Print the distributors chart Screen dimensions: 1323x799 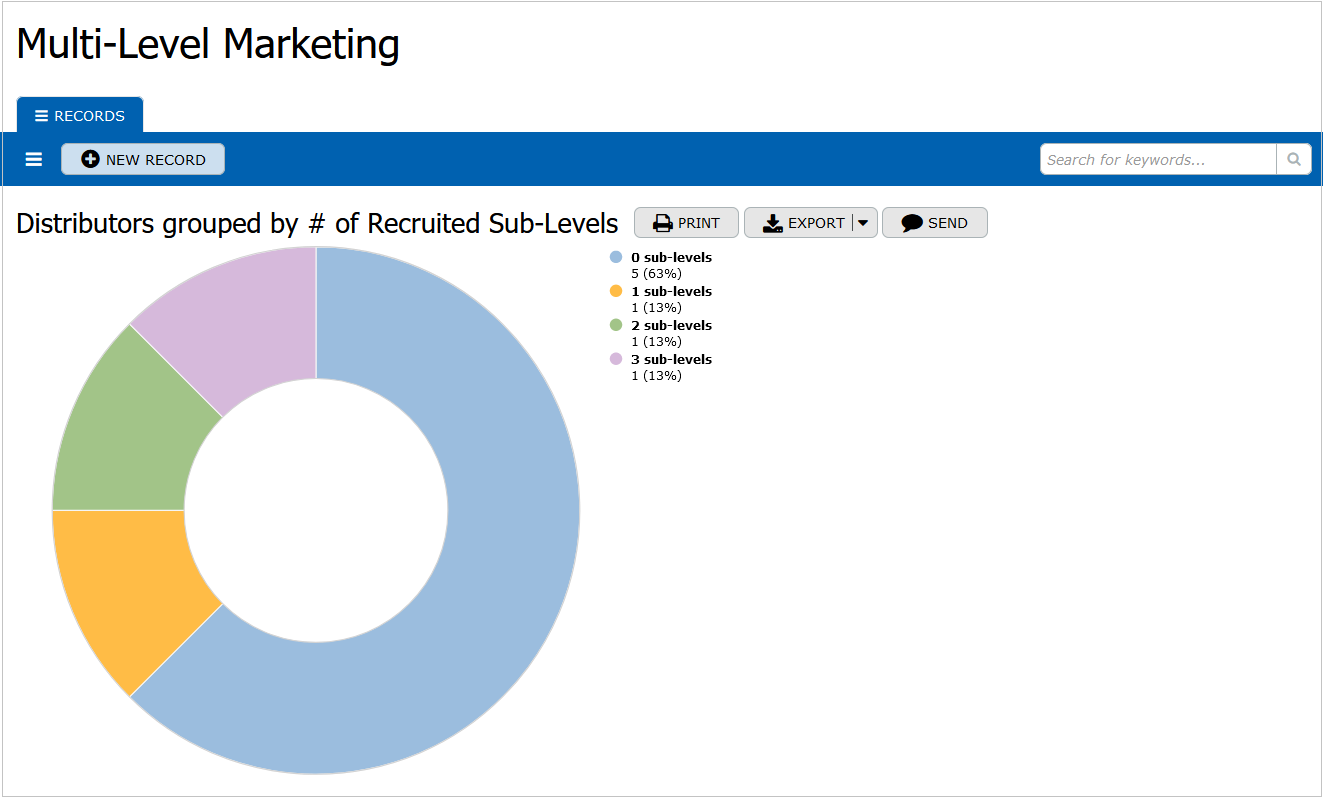(x=686, y=223)
